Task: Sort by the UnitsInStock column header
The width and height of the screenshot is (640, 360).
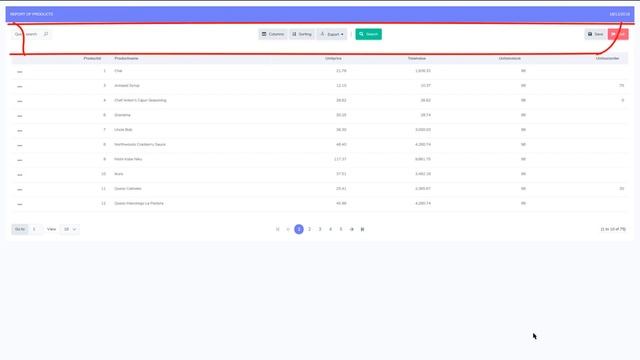Action: click(x=510, y=58)
